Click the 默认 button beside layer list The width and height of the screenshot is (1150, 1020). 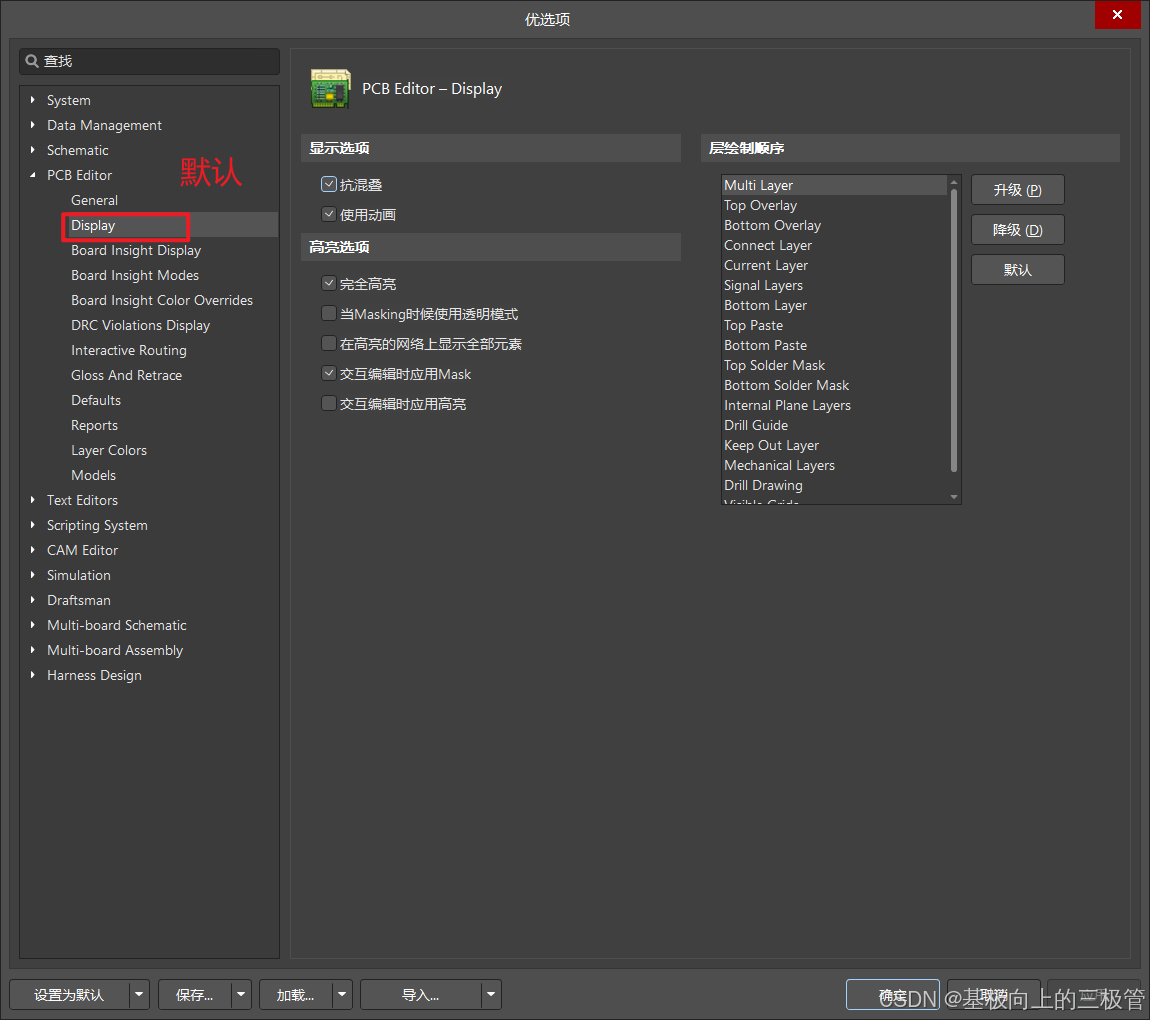click(1017, 269)
